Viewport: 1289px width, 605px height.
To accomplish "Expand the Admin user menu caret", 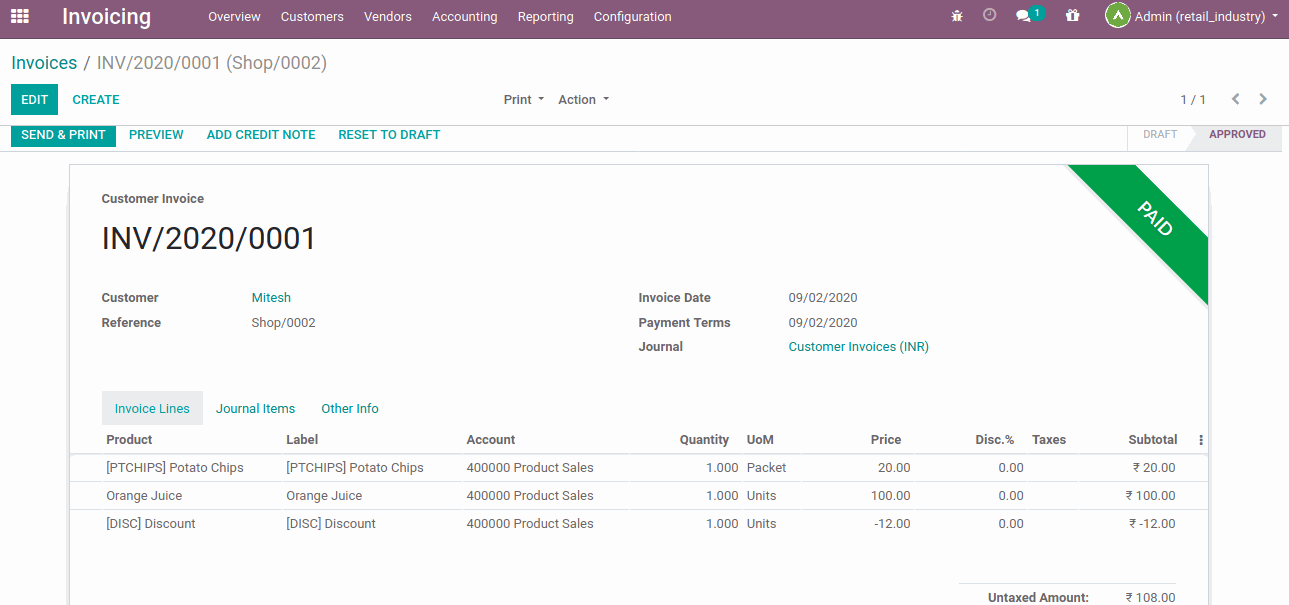I will tap(1273, 16).
